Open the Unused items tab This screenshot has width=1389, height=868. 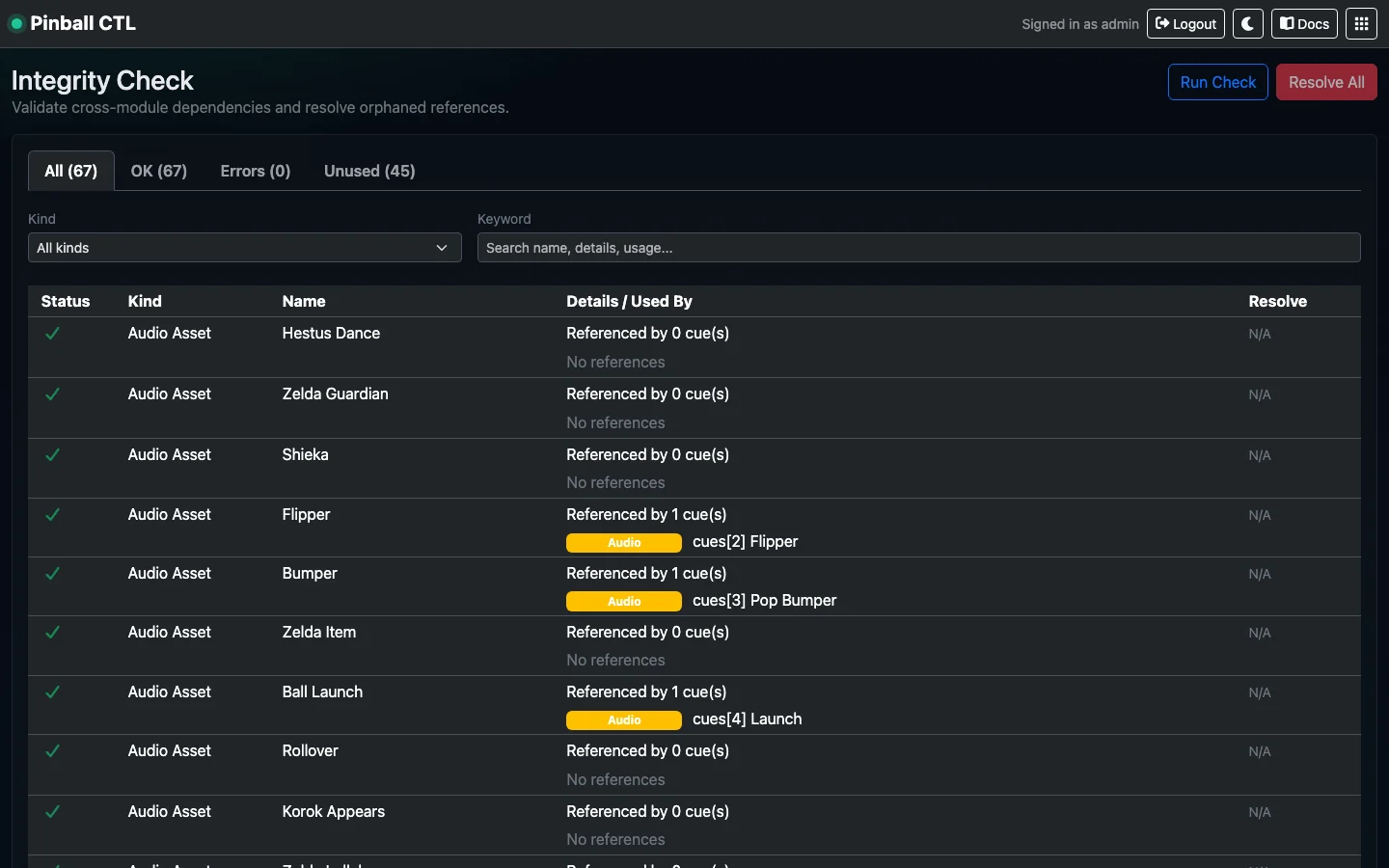tap(369, 171)
